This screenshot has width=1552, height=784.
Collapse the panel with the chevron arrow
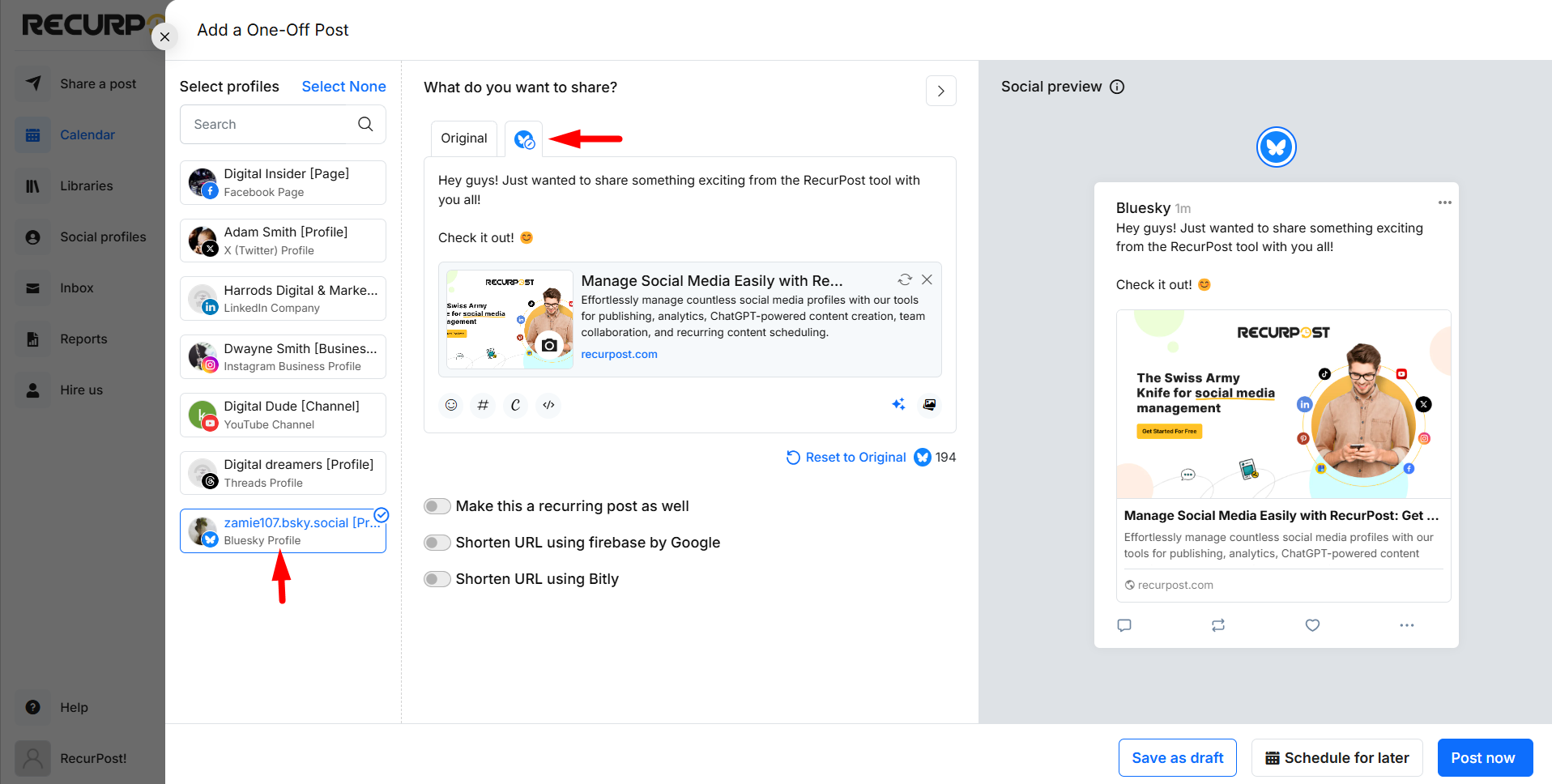[940, 91]
